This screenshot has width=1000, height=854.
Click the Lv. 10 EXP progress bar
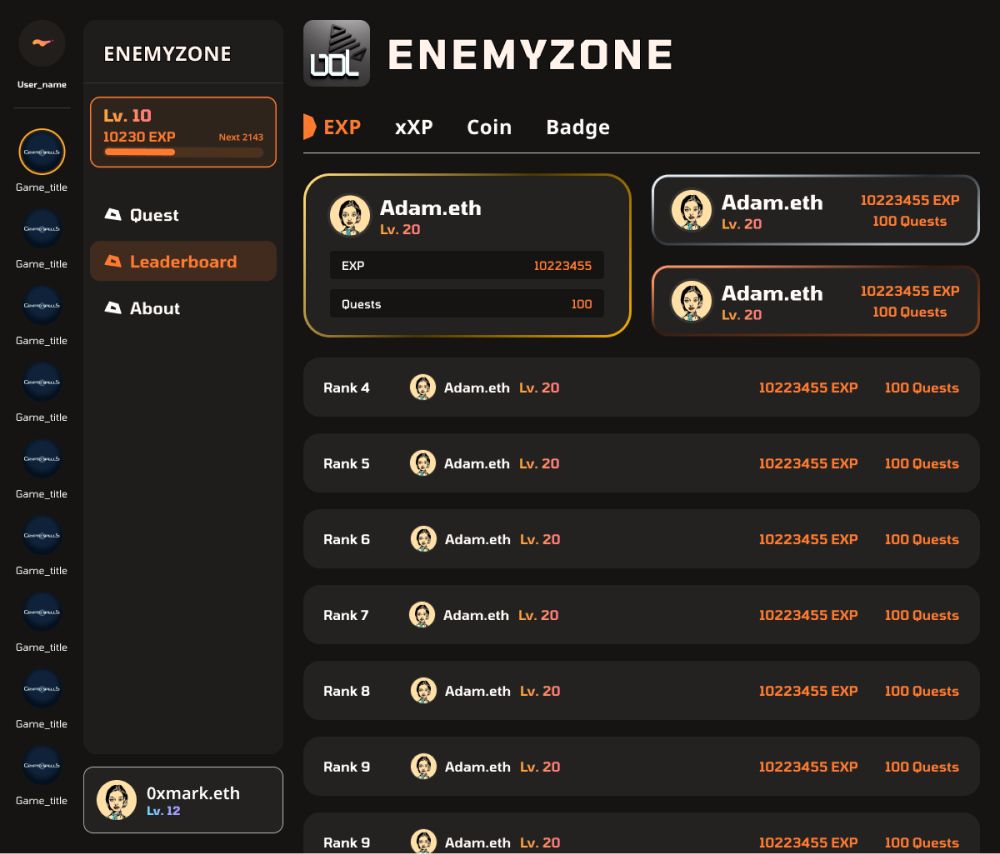click(x=183, y=152)
